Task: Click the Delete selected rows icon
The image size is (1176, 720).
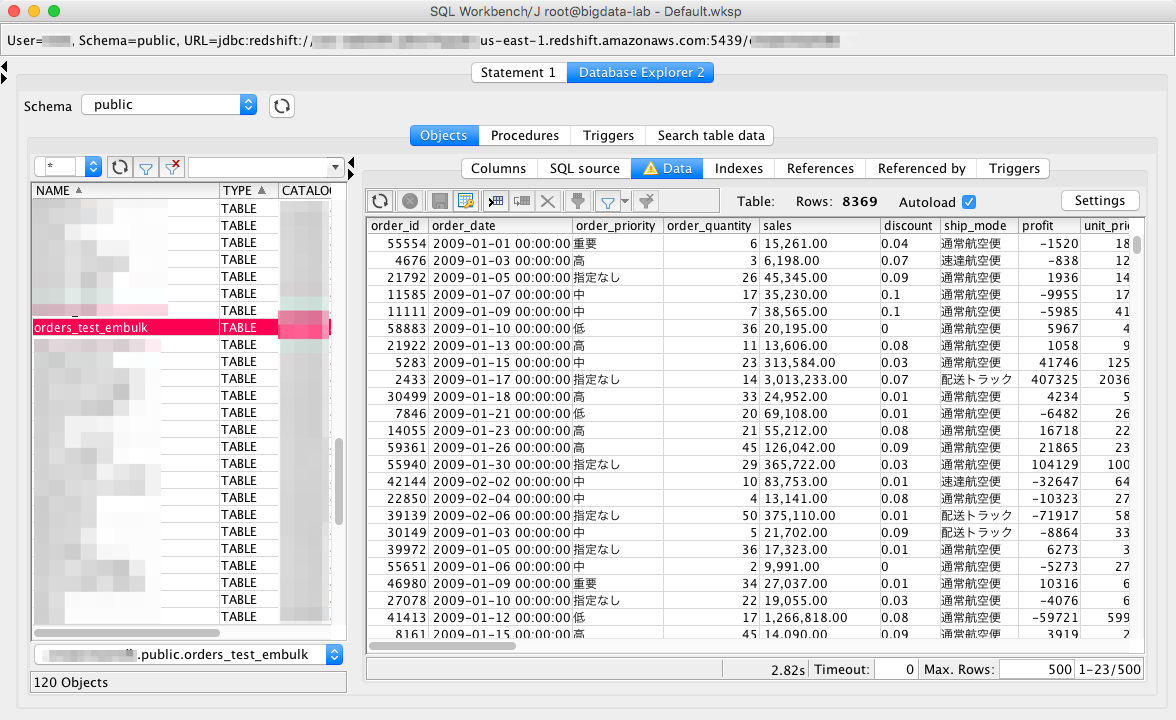Action: pyautogui.click(x=547, y=200)
